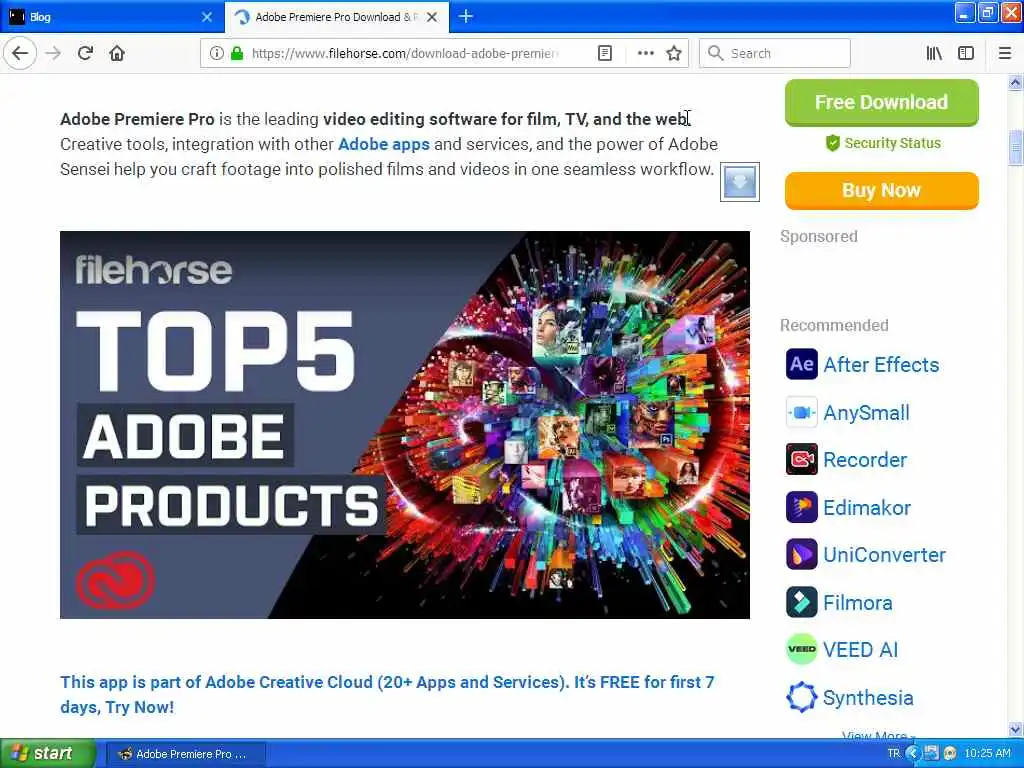Open the Top 5 Adobe Products banner
Viewport: 1024px width, 768px height.
pyautogui.click(x=405, y=424)
